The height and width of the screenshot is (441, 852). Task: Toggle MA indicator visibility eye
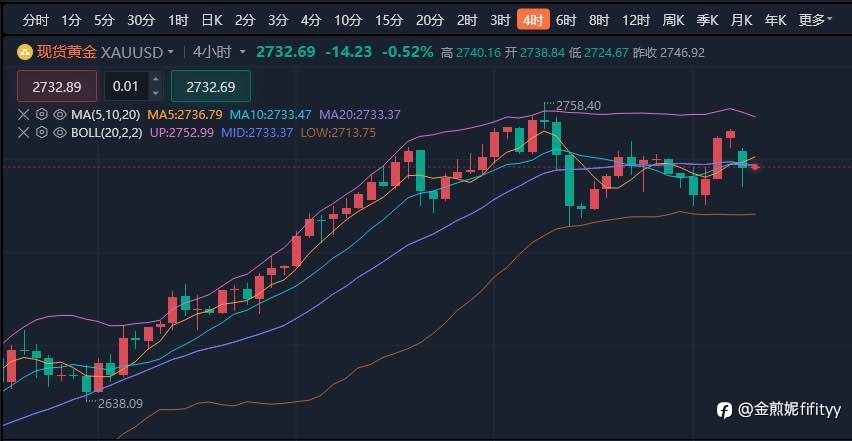tap(60, 115)
